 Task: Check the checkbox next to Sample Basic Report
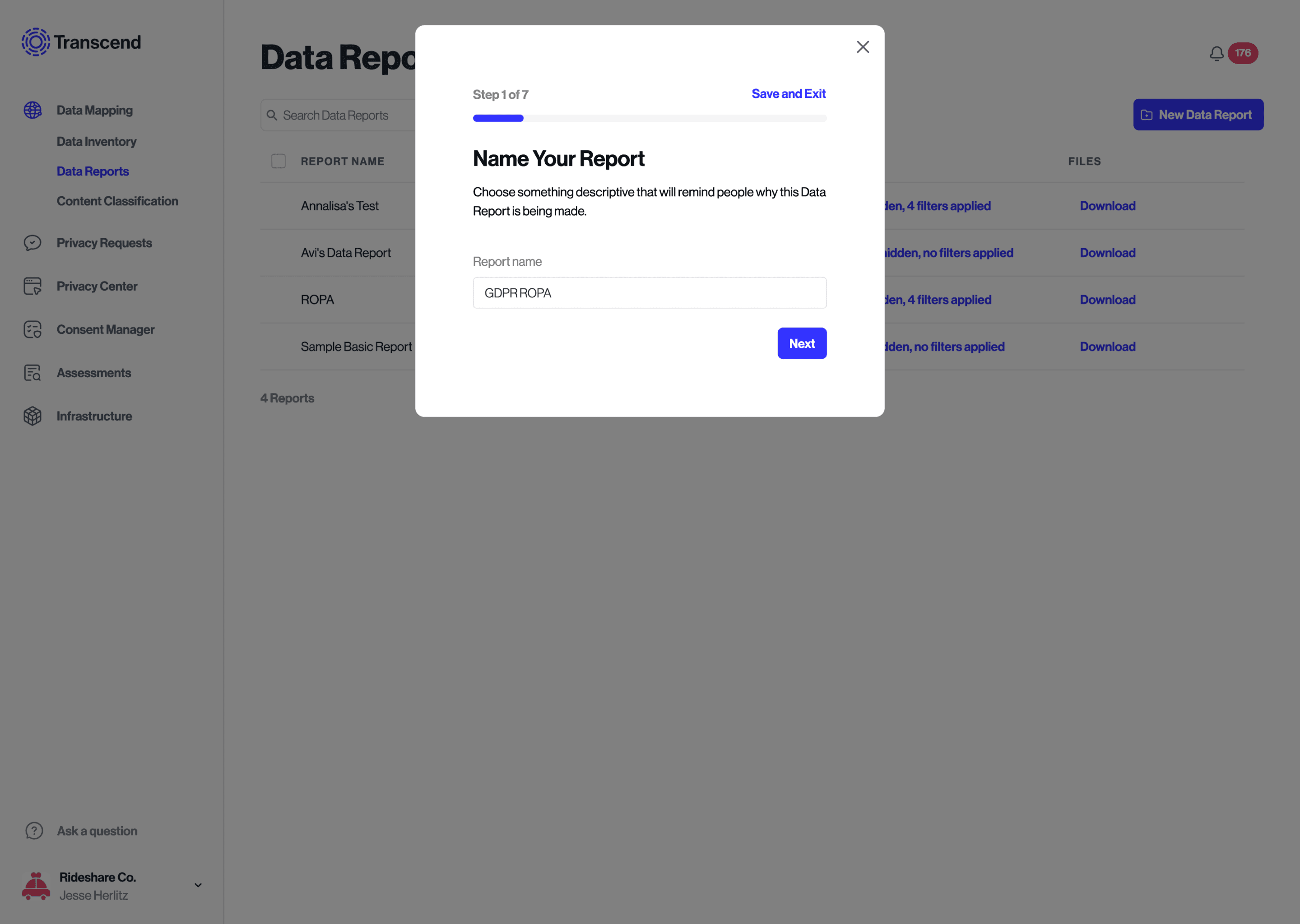tap(279, 346)
